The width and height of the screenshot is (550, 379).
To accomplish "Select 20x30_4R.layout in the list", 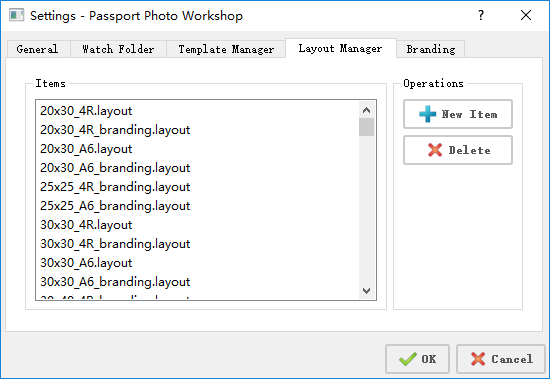I will [x=86, y=111].
